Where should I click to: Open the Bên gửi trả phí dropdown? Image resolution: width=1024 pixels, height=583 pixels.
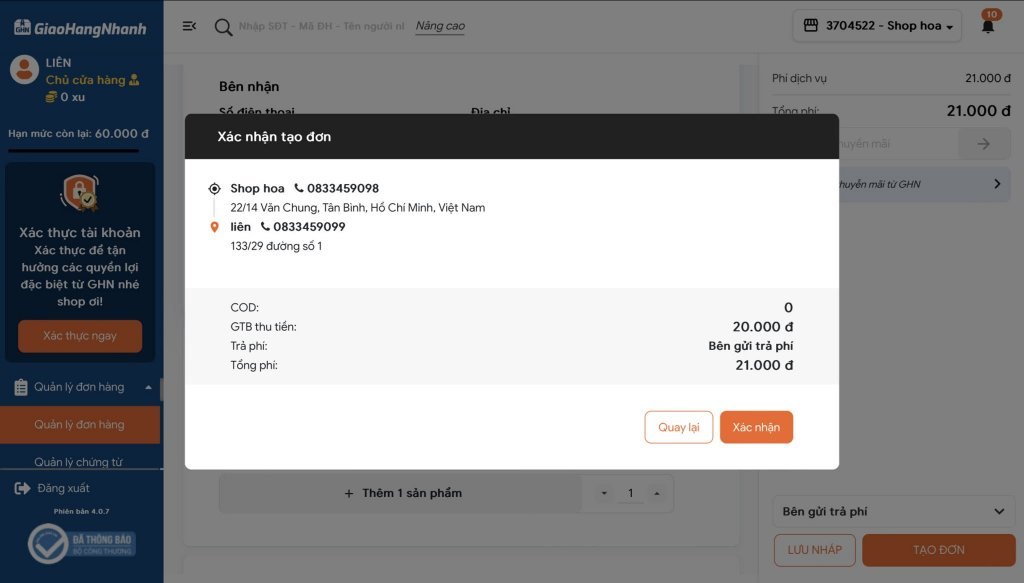[893, 512]
